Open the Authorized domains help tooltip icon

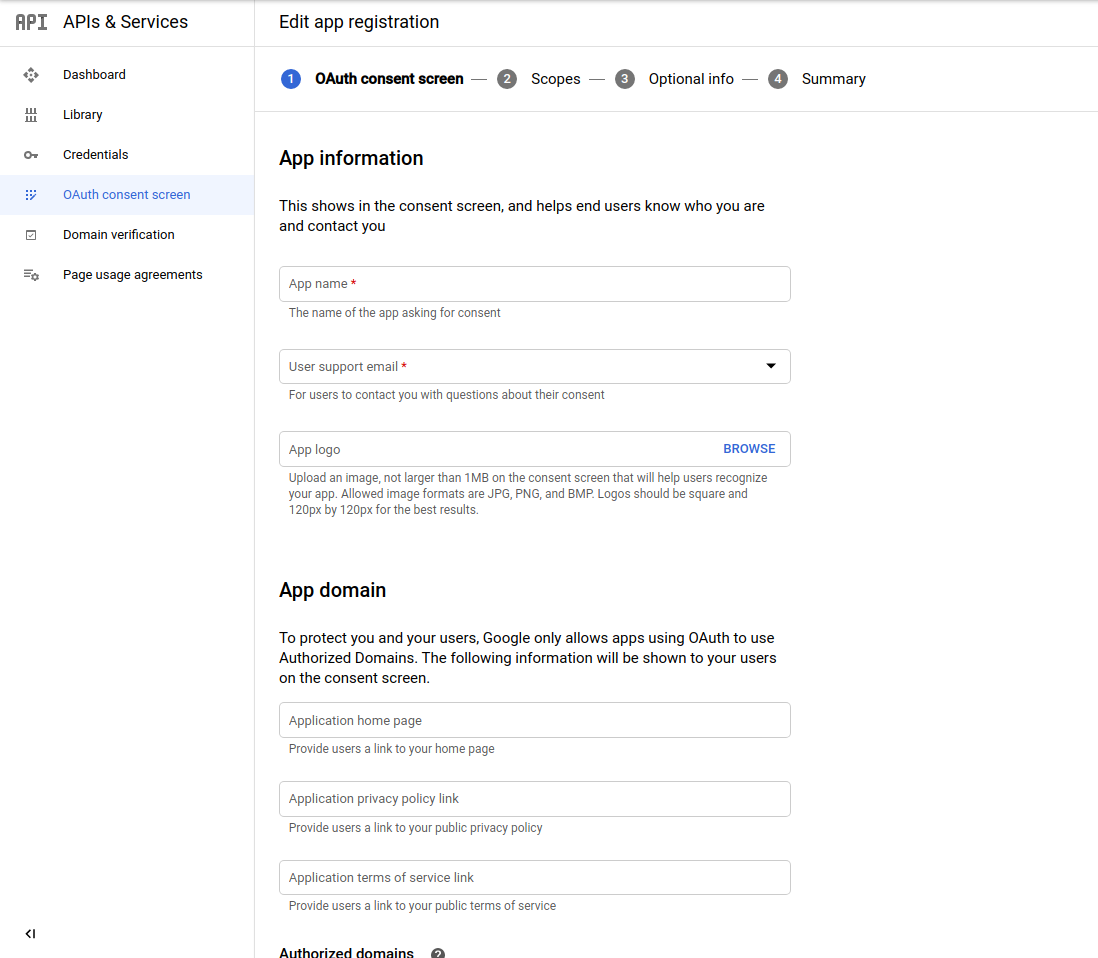[x=437, y=952]
